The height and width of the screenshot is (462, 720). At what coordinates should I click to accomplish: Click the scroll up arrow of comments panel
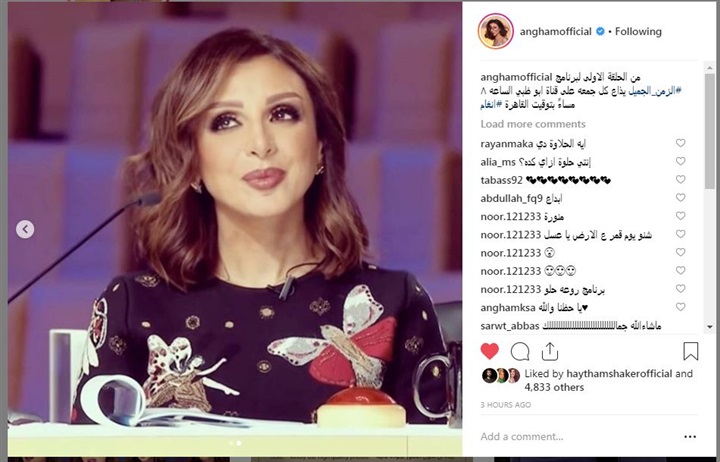[x=710, y=68]
